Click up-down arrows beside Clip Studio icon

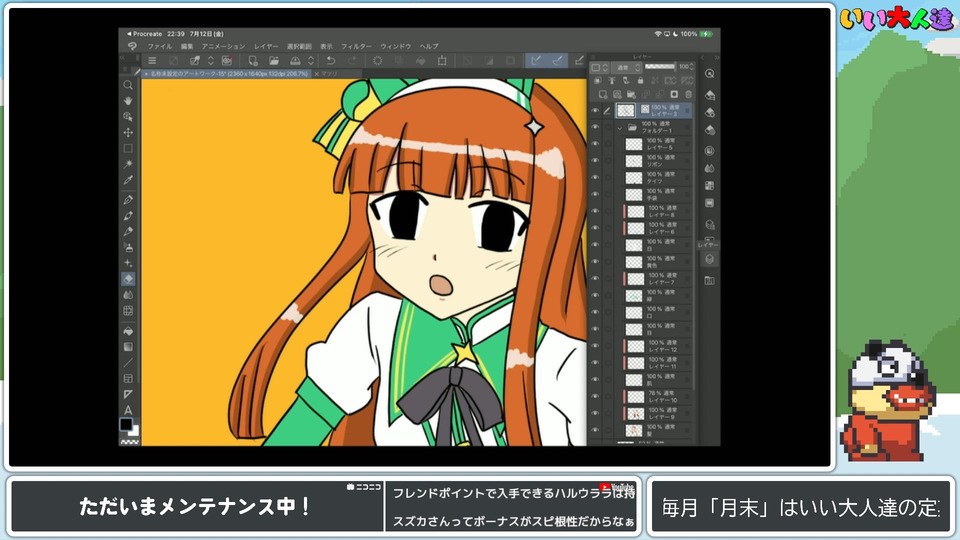tap(210, 61)
